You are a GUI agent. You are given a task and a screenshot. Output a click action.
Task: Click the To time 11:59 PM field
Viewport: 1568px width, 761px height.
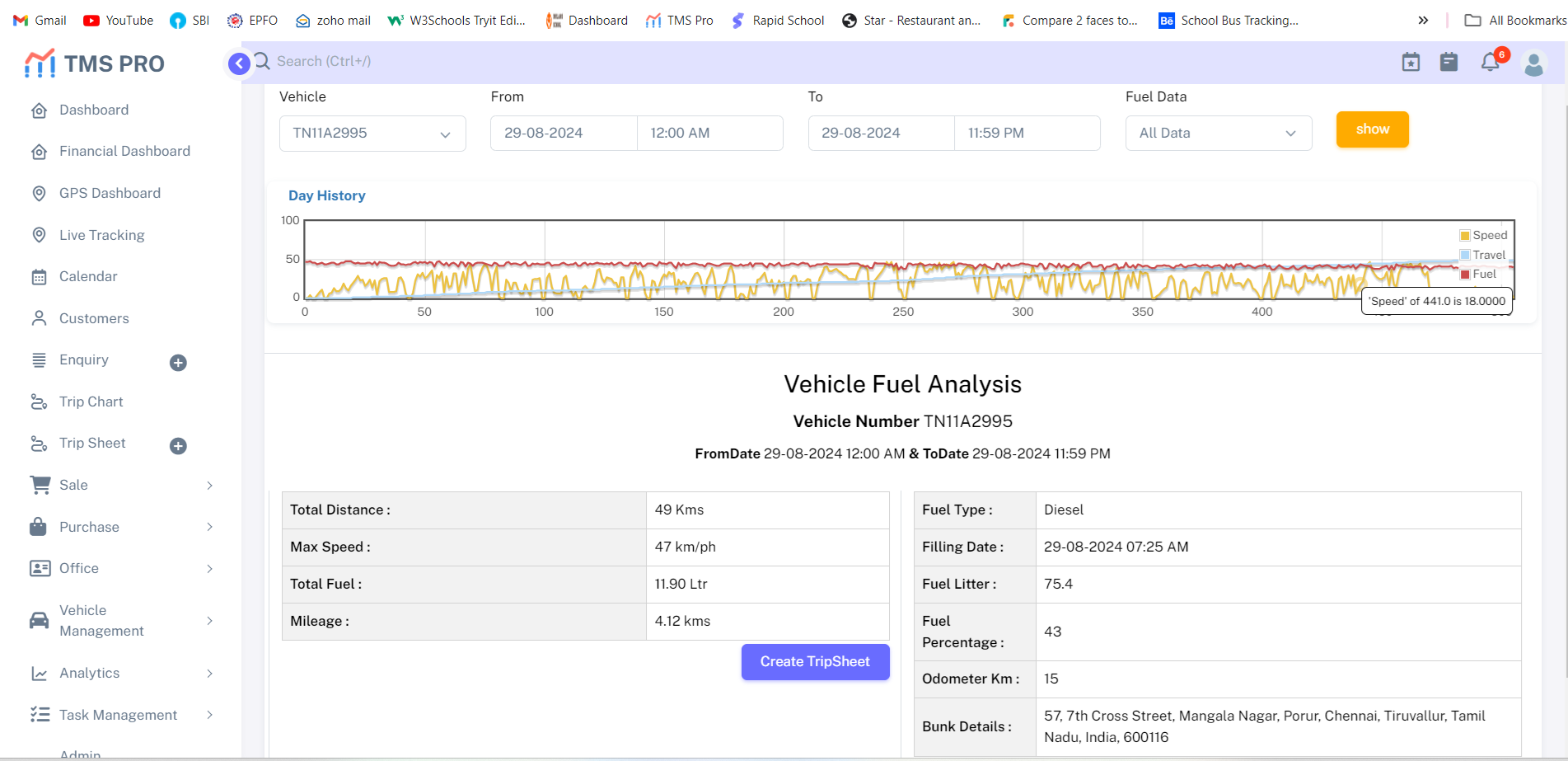click(x=1027, y=133)
